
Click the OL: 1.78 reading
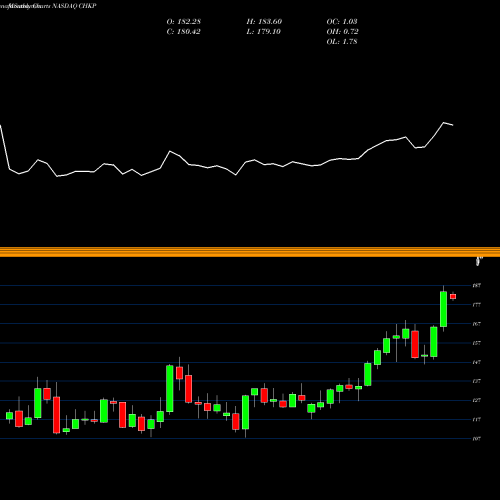[x=342, y=42]
